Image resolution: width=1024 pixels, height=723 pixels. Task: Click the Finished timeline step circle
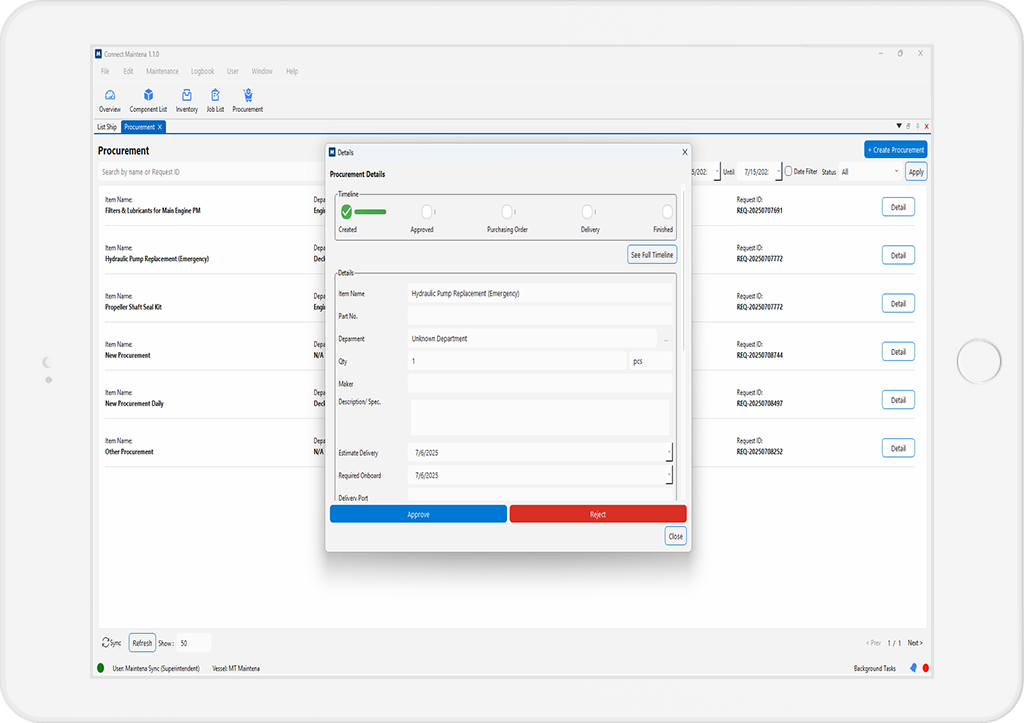[667, 212]
